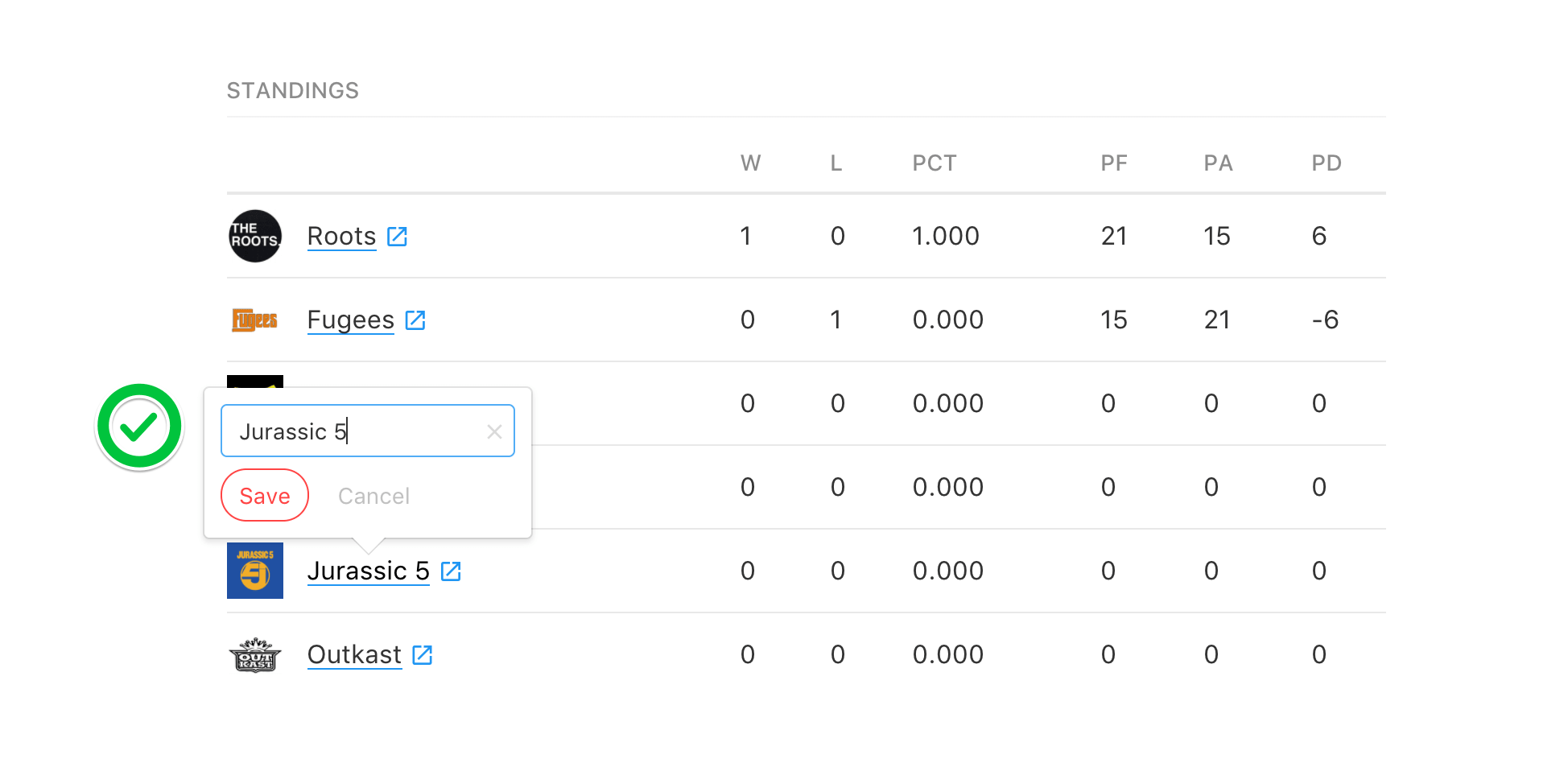Sort standings by PCT column header

[x=935, y=163]
